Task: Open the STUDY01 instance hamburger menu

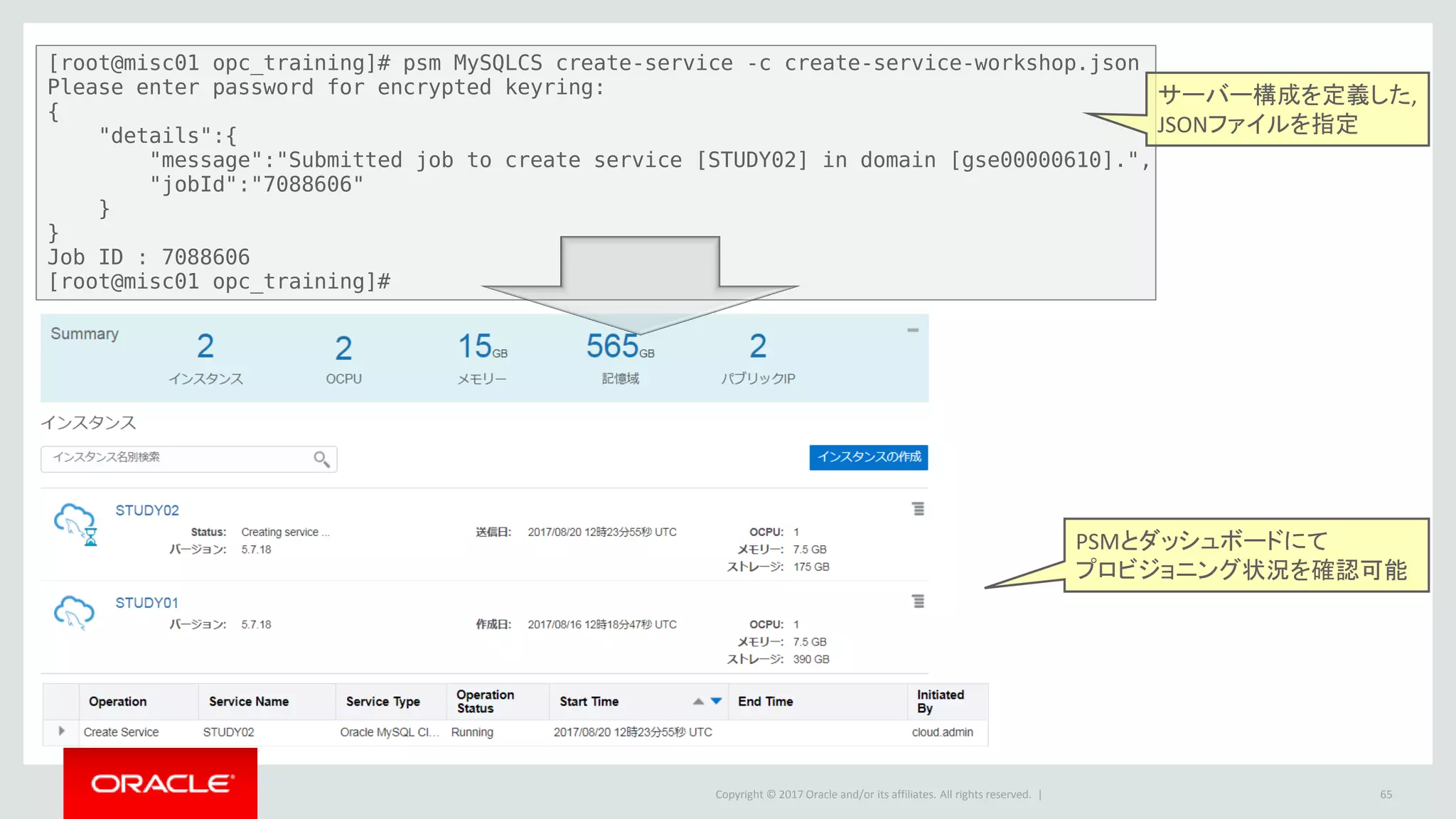Action: tap(918, 601)
